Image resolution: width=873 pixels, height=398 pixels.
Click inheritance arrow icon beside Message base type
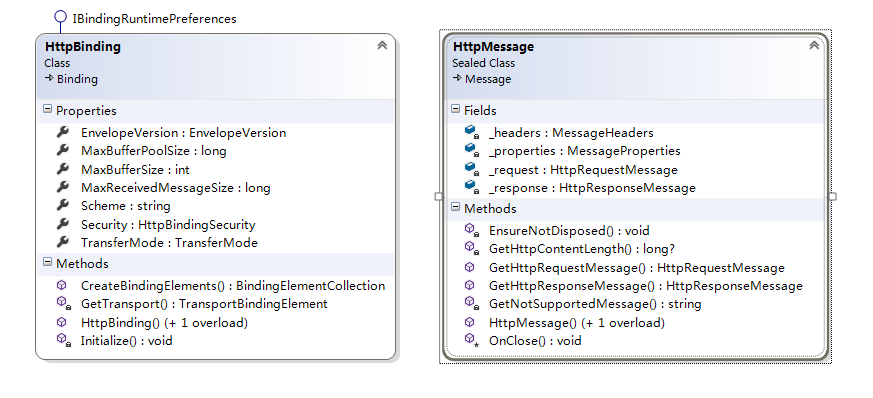pos(457,79)
